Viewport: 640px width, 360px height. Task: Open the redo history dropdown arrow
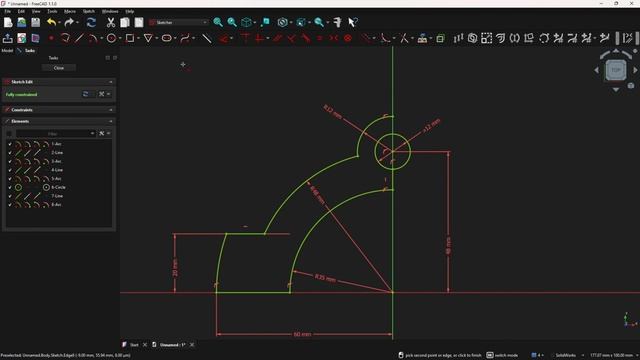[x=77, y=22]
